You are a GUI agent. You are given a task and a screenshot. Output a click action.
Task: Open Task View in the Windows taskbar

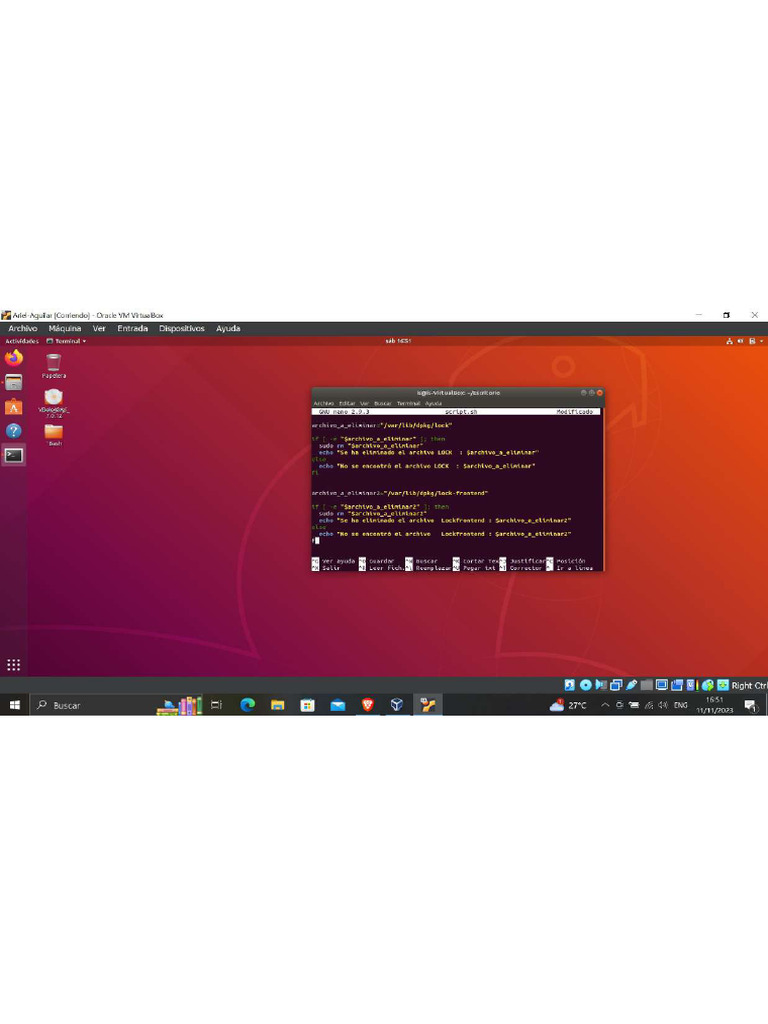(217, 705)
